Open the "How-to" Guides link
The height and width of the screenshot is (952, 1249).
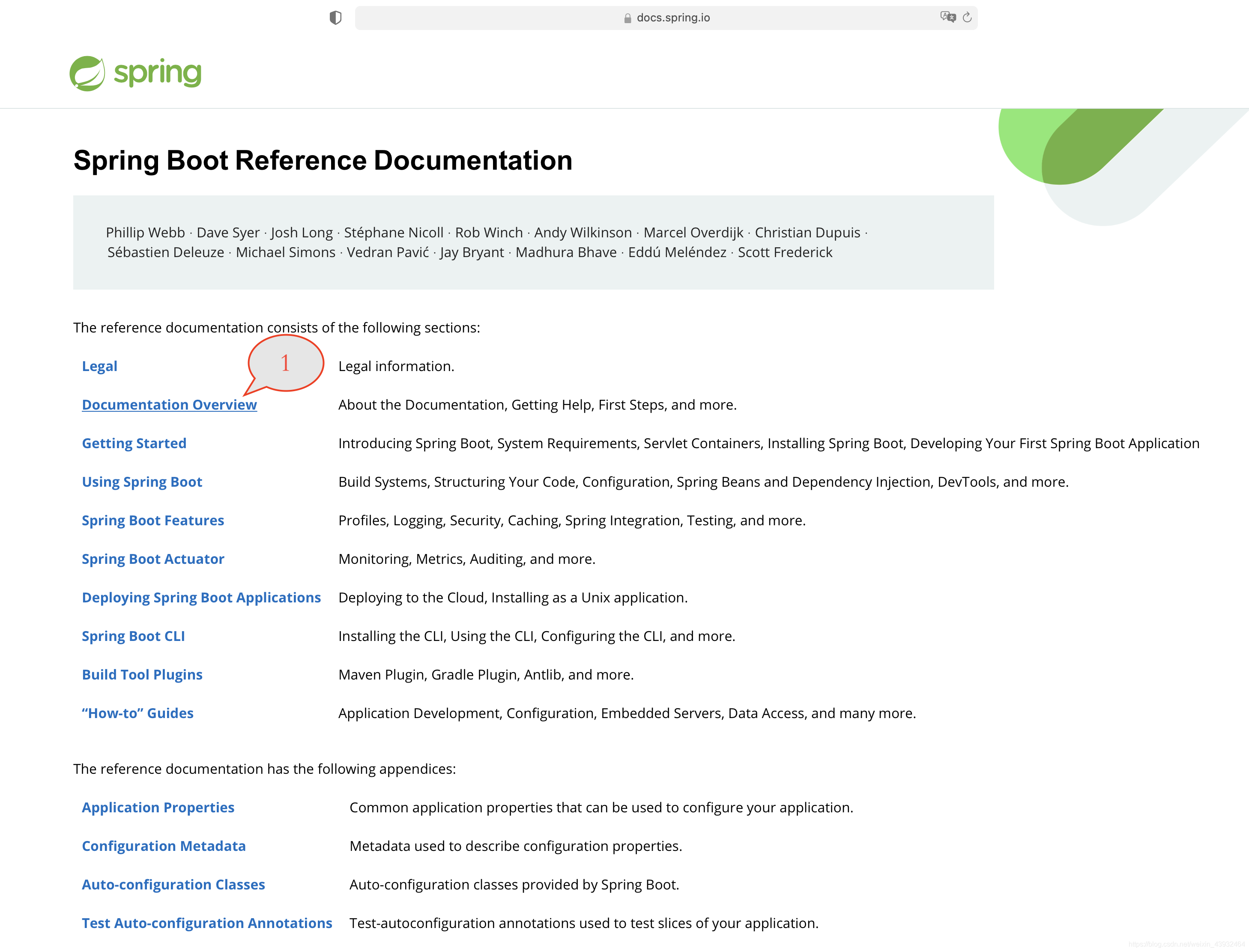click(x=137, y=713)
